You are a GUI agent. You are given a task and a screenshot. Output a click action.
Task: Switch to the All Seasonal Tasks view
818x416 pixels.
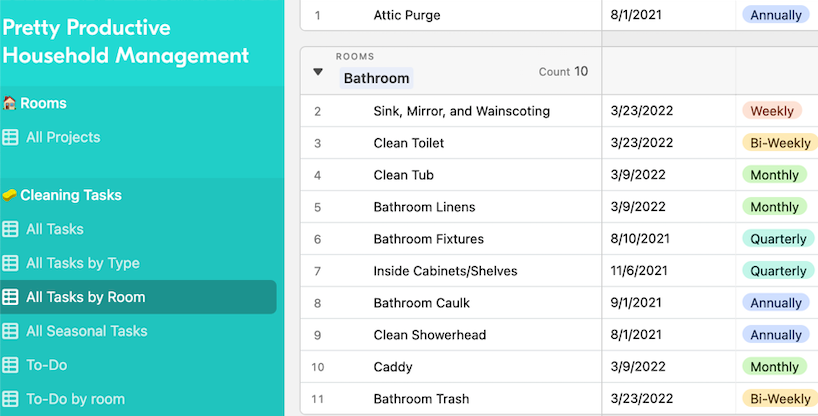pos(87,331)
